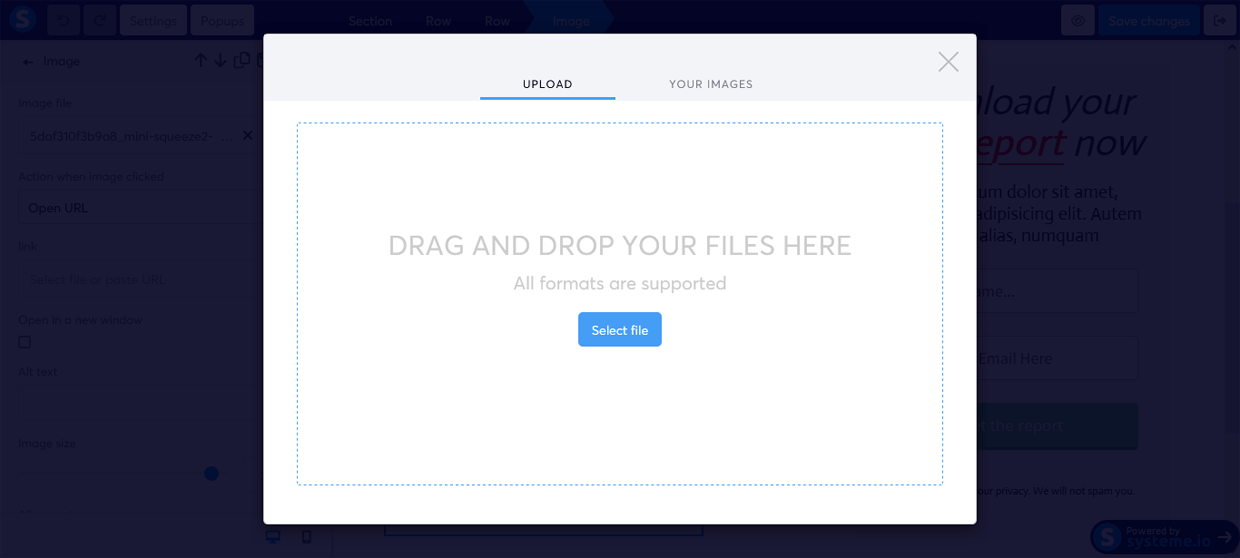Open the Action when image clicked dropdown
1240x558 pixels.
click(140, 208)
